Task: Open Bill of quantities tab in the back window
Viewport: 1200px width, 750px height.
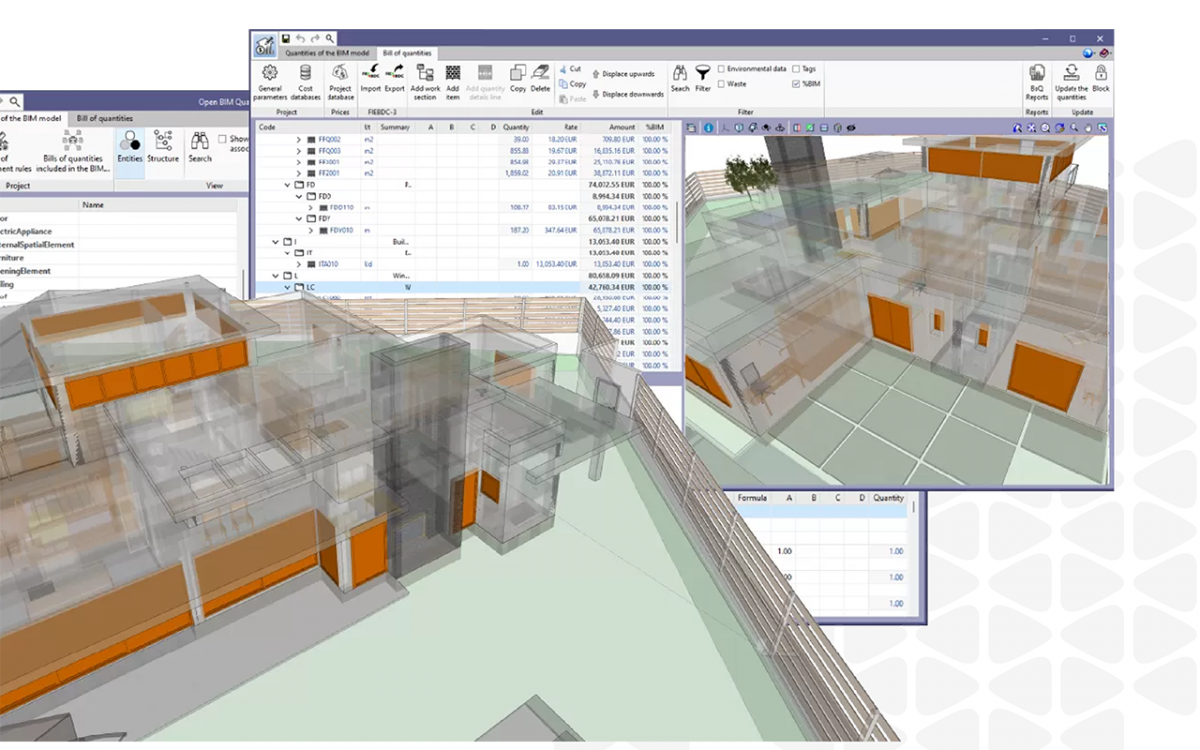Action: pyautogui.click(x=104, y=118)
